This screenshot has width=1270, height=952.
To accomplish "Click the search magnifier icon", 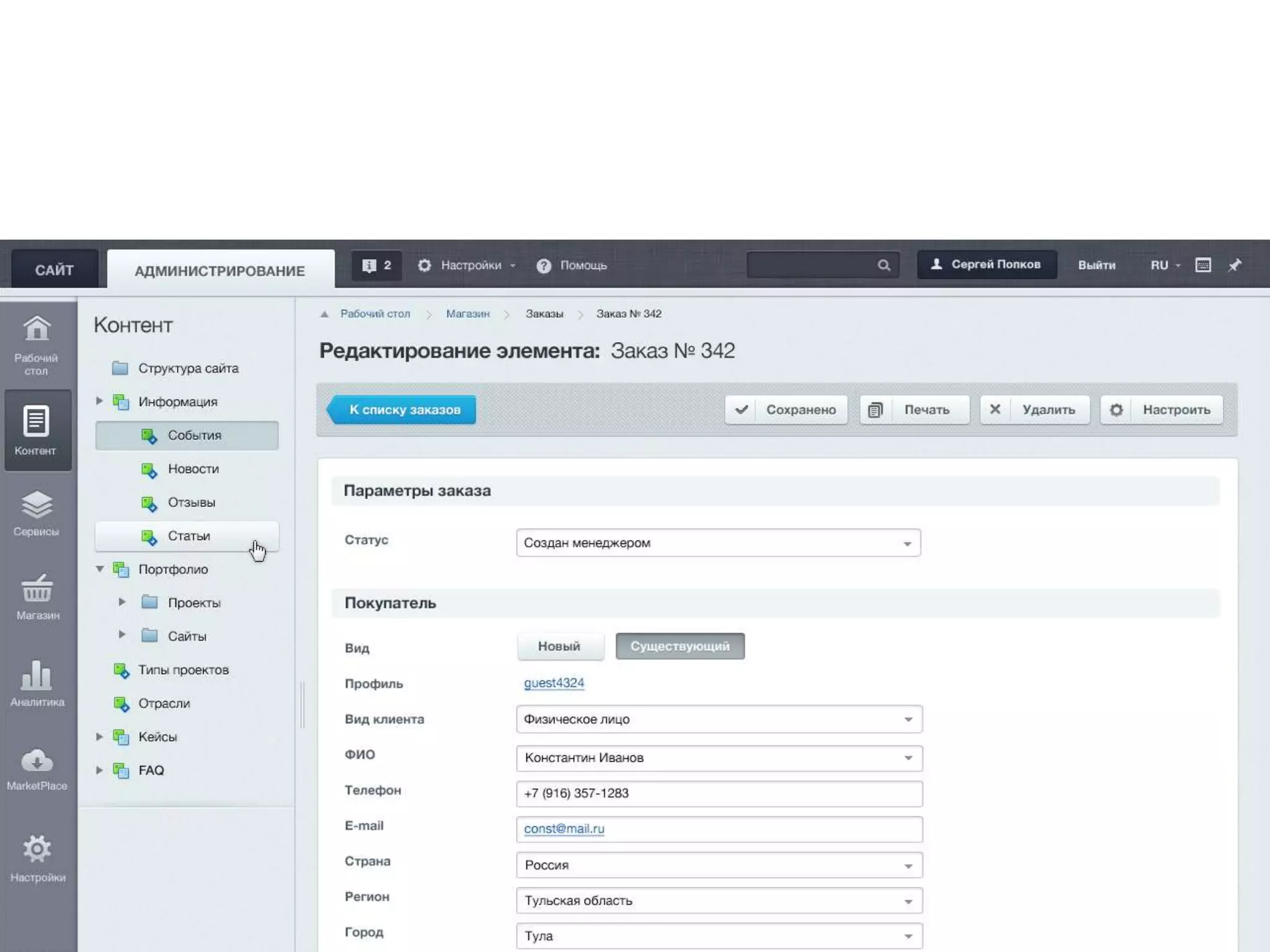I will [884, 265].
